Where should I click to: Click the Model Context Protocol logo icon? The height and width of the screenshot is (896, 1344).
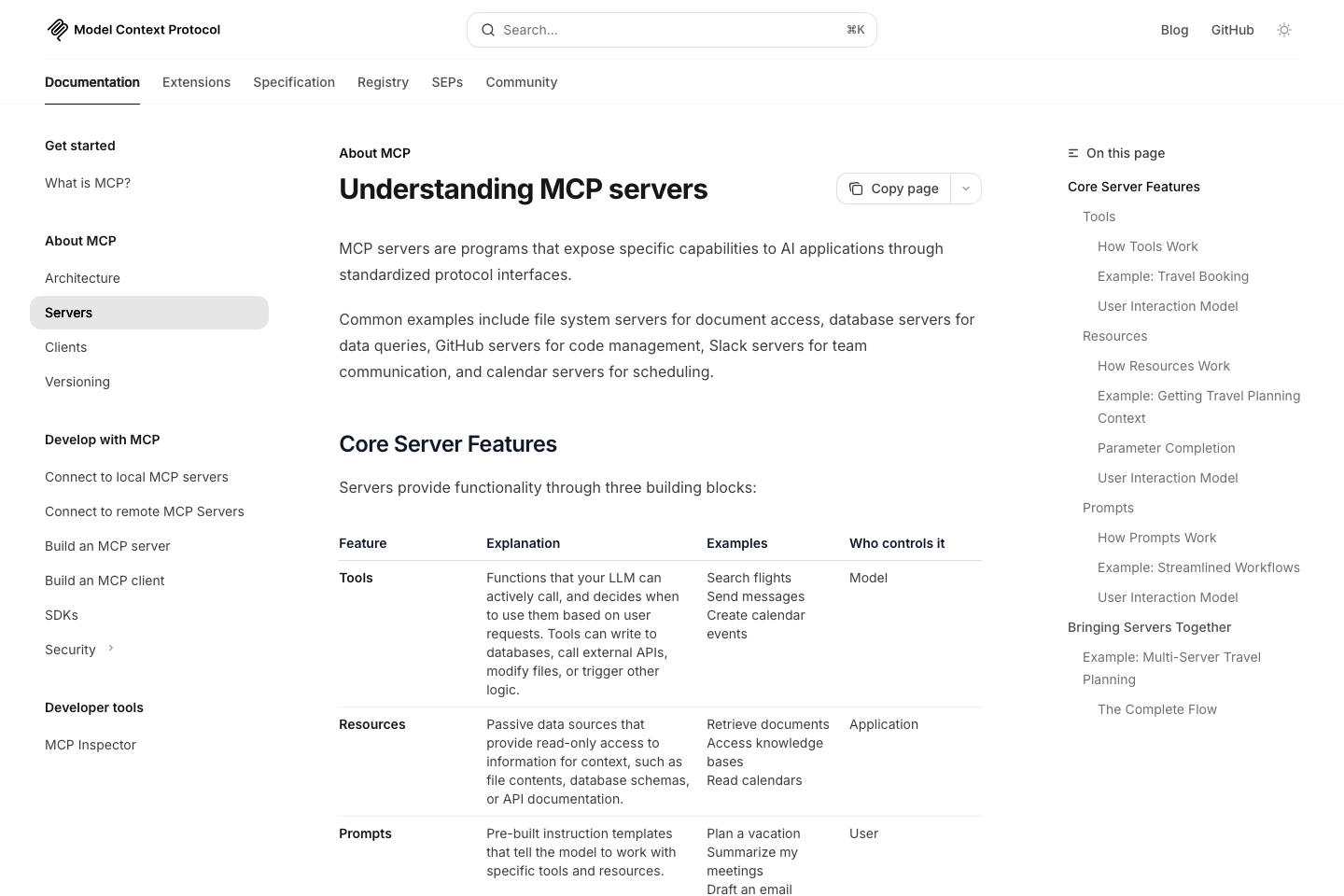57,29
